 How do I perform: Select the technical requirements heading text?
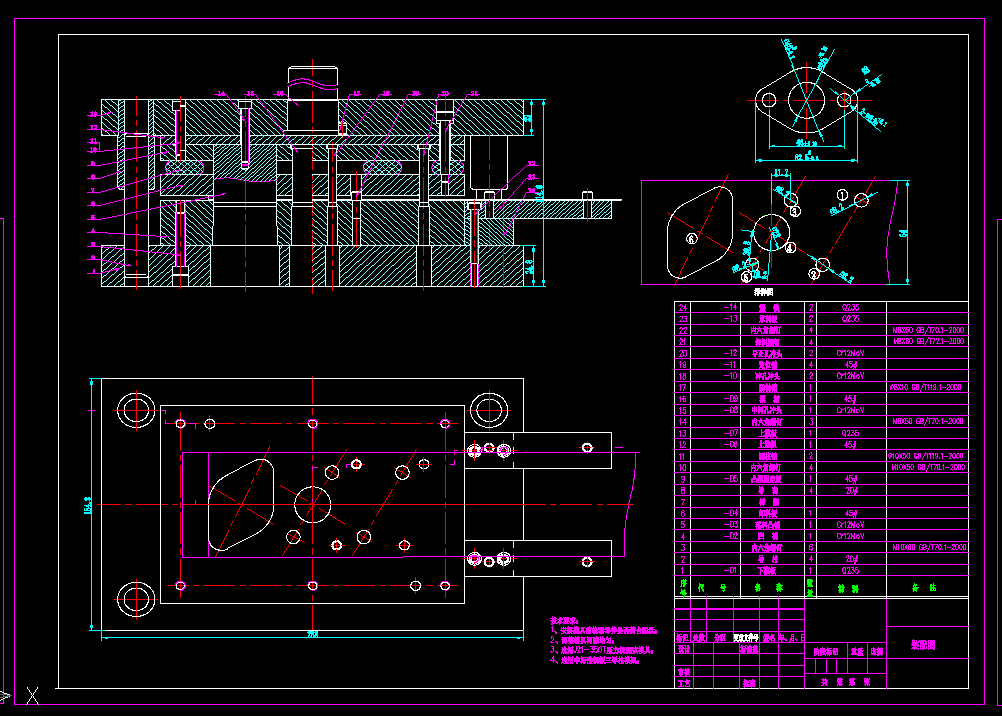564,620
